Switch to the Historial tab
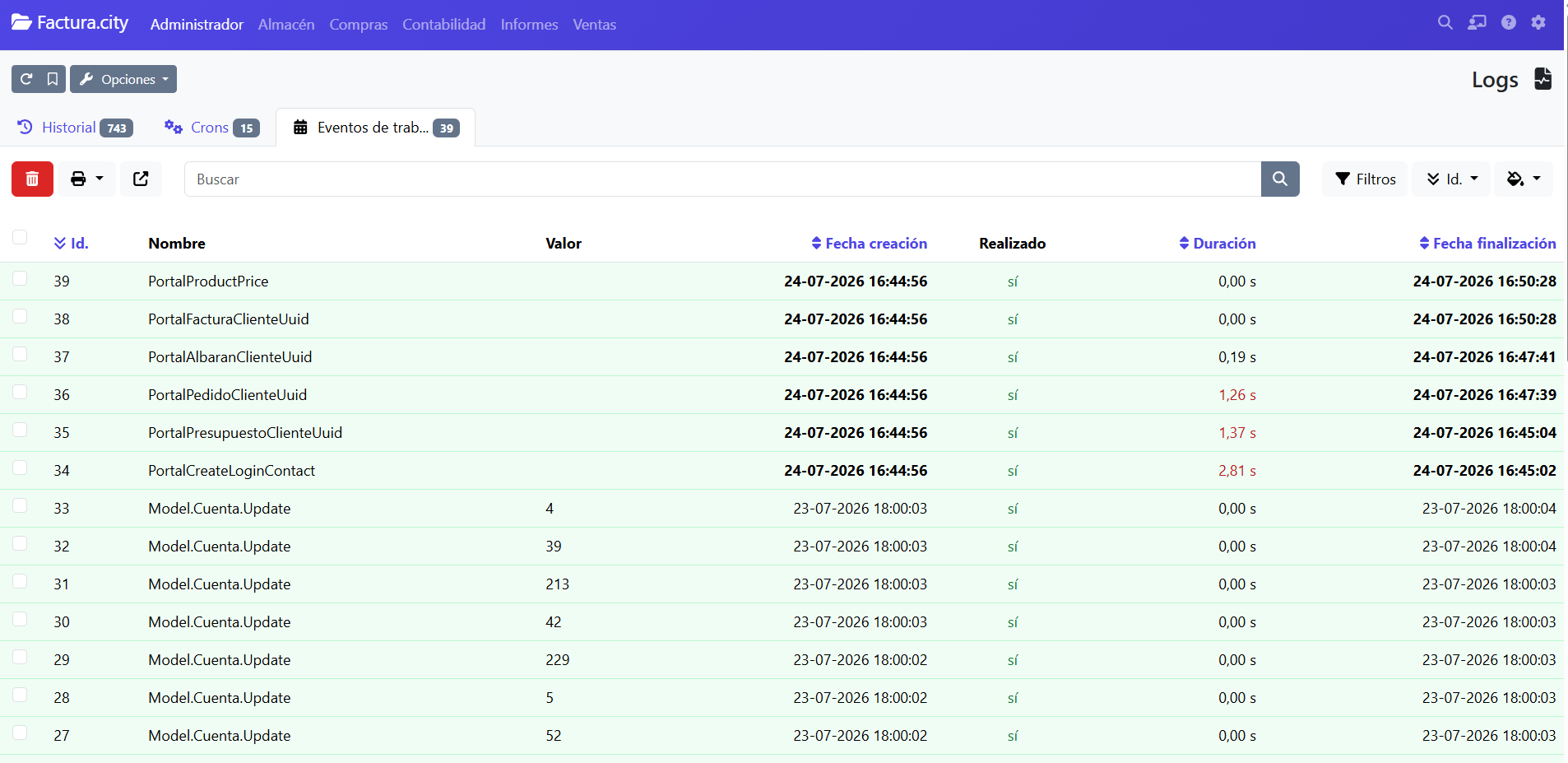The width and height of the screenshot is (1568, 763). pos(75,128)
